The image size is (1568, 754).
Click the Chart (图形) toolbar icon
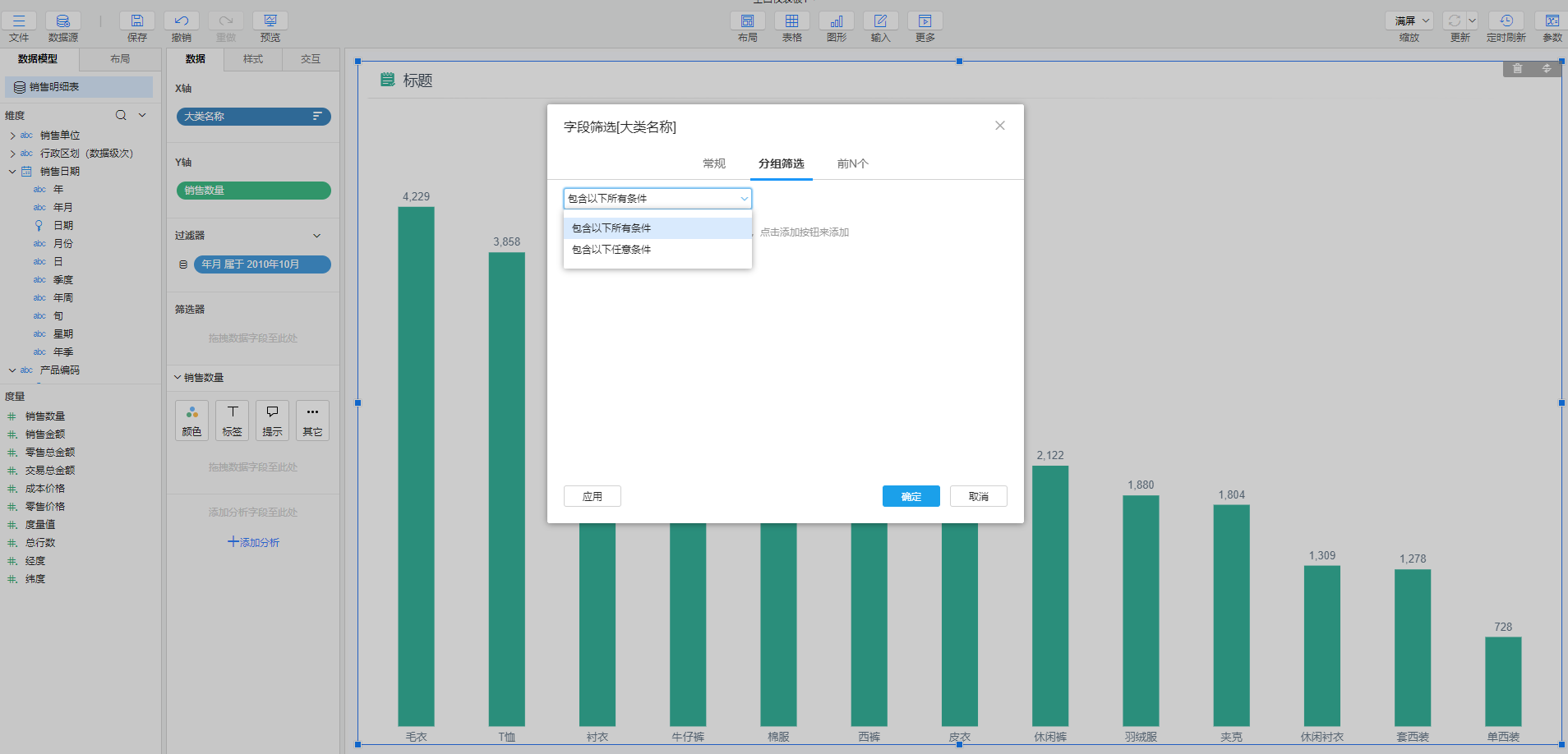point(836,21)
